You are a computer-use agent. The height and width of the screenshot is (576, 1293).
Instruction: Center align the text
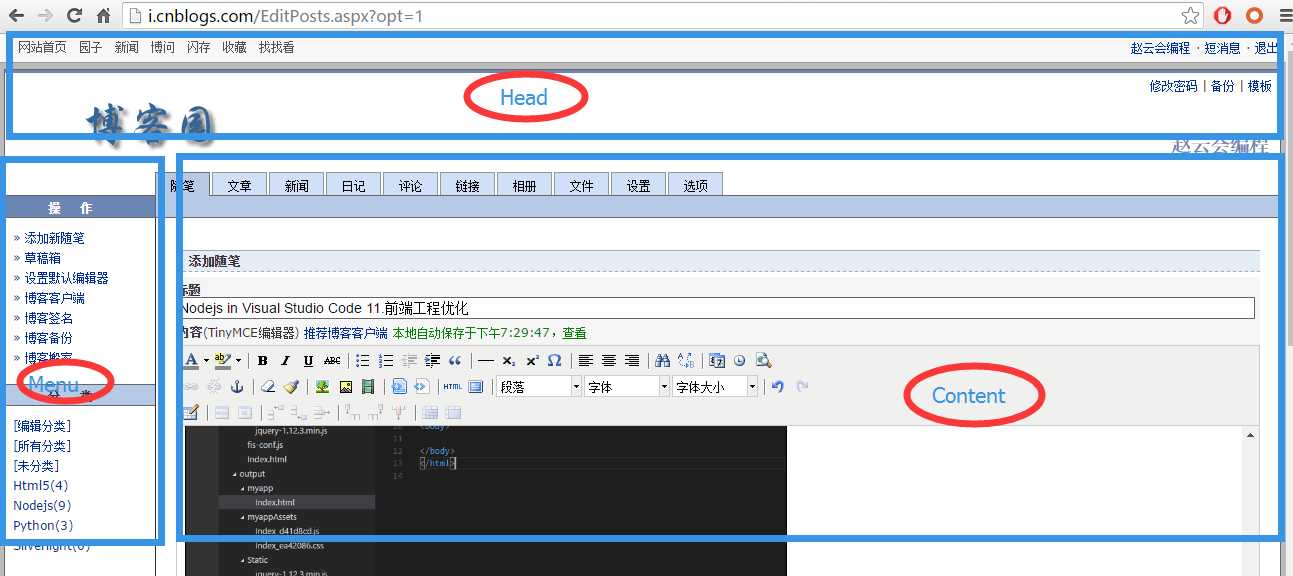click(x=609, y=360)
